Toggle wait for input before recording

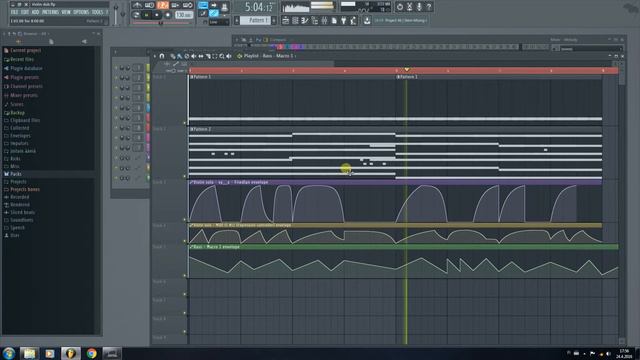point(149,5)
